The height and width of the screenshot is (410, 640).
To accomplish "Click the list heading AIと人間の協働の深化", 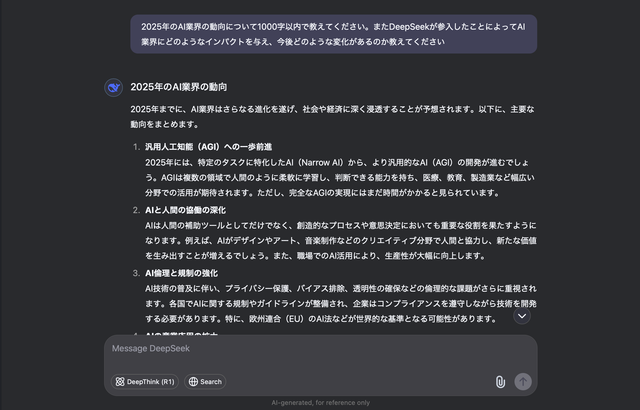I will 185,210.
